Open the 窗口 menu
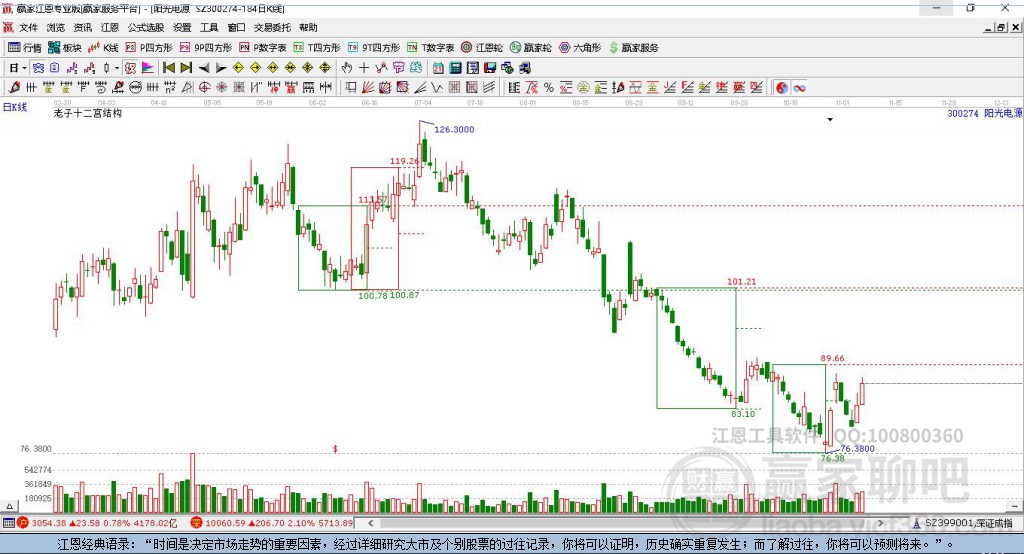 click(x=236, y=27)
